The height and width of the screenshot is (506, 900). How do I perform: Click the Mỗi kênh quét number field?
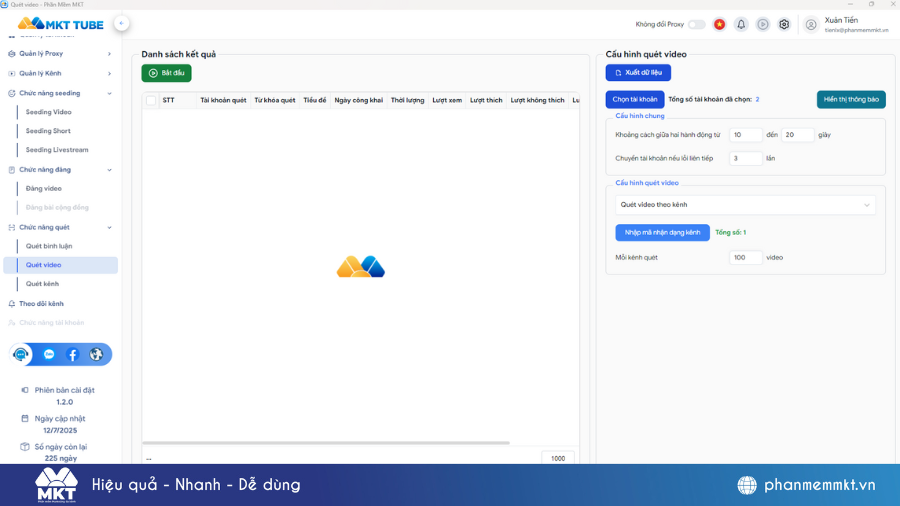tap(745, 257)
